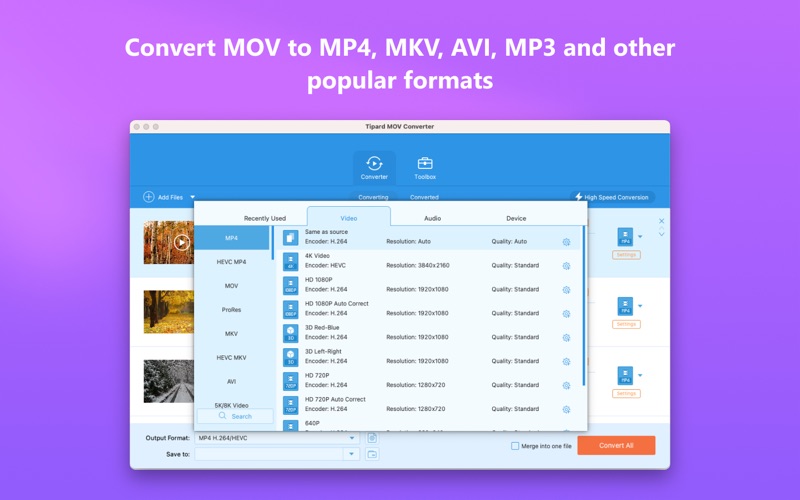This screenshot has width=800, height=500.
Task: Click the Save to path field
Action: pos(269,454)
